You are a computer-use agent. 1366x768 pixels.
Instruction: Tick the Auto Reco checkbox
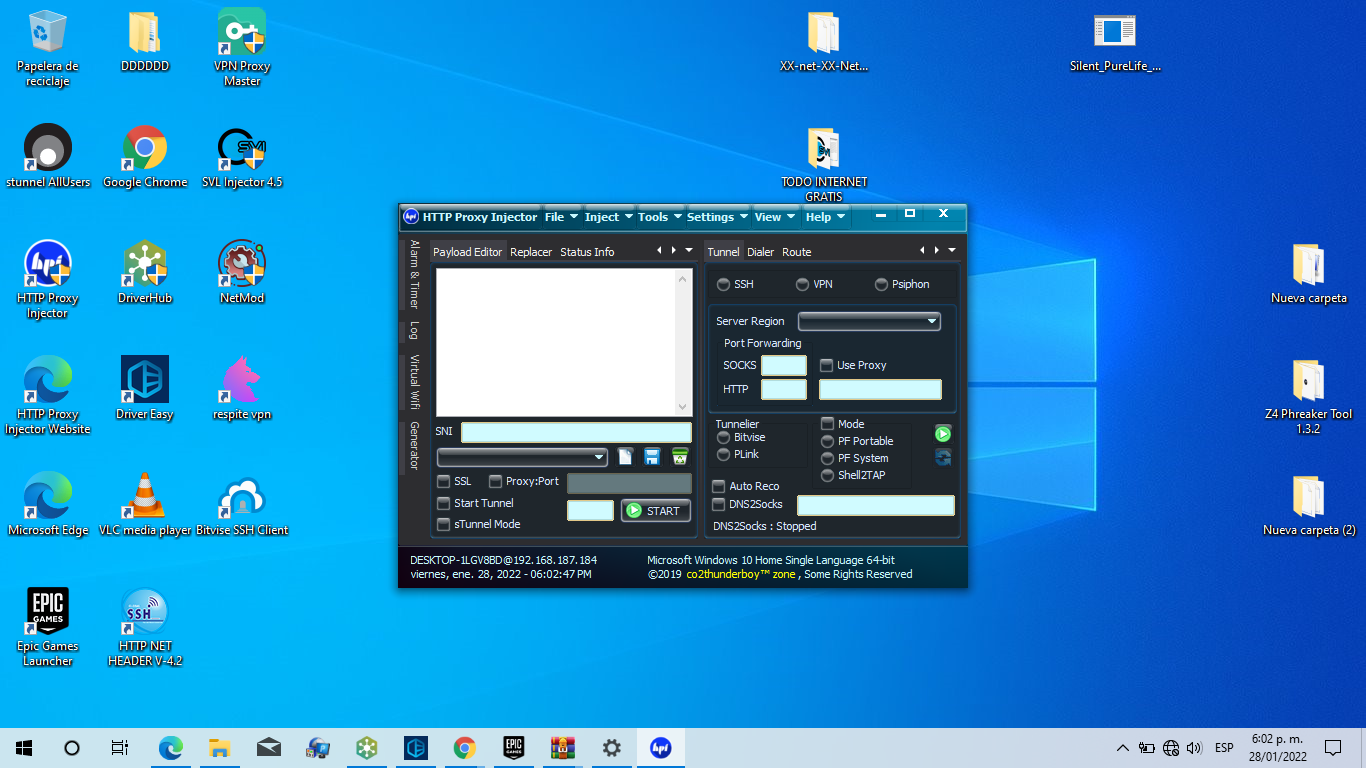pos(718,486)
